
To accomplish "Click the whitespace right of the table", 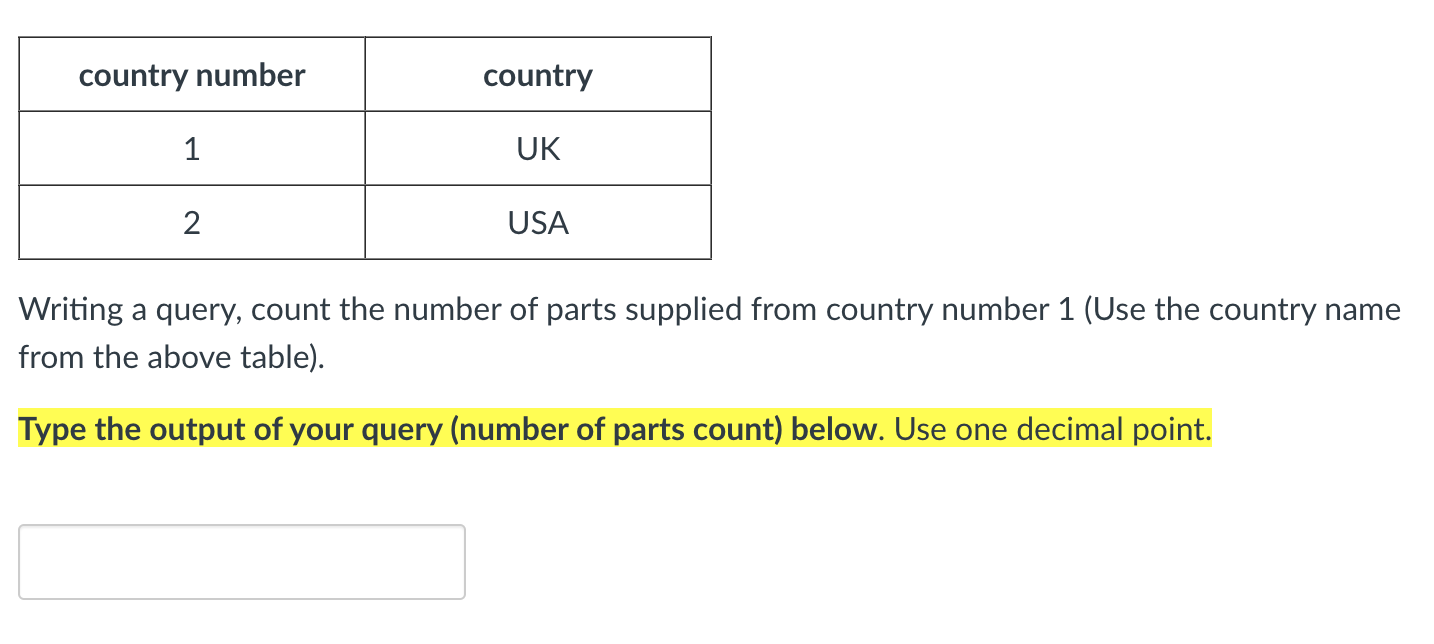I will click(x=1000, y=148).
